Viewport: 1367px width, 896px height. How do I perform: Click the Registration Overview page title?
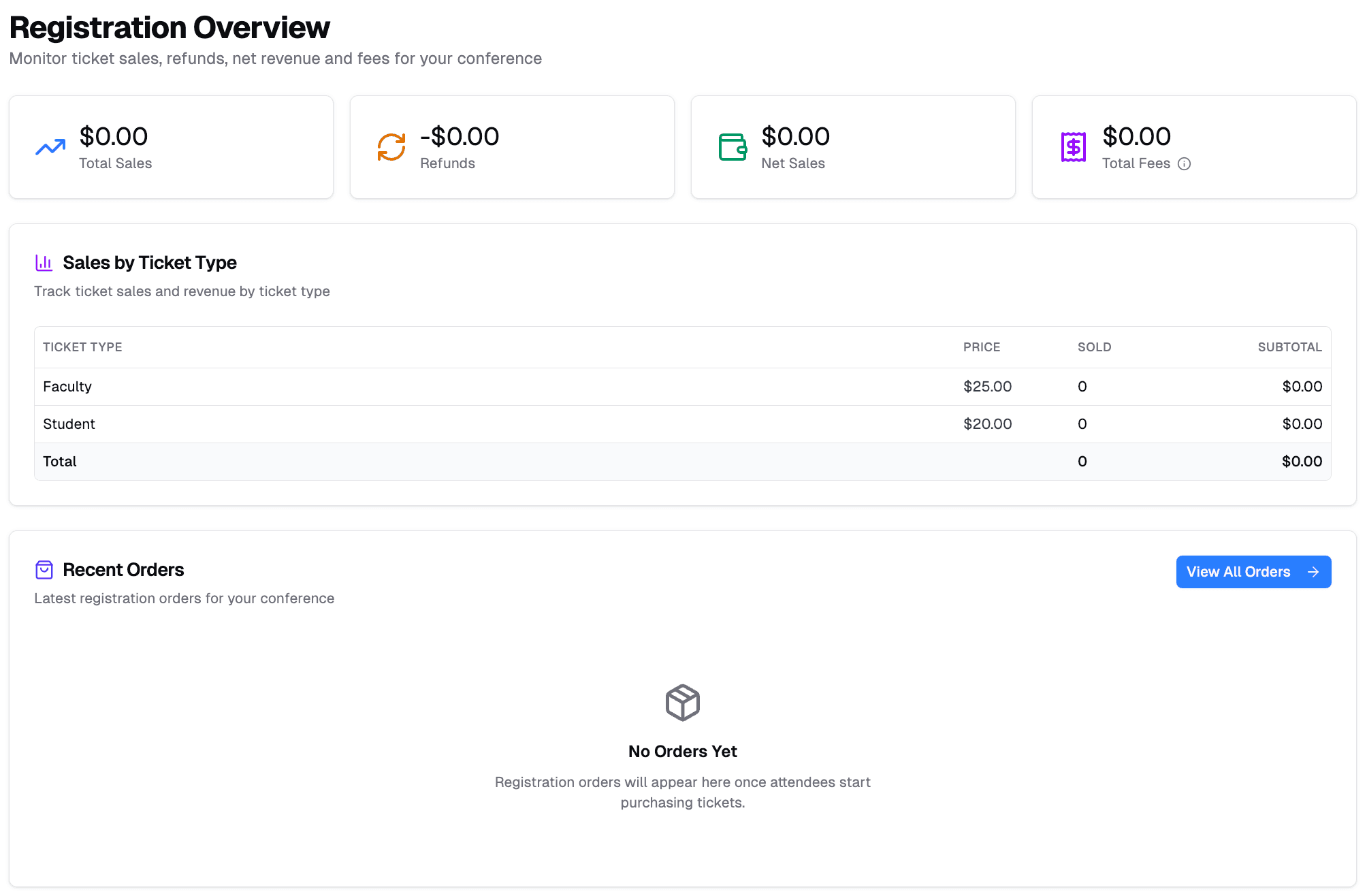[169, 27]
